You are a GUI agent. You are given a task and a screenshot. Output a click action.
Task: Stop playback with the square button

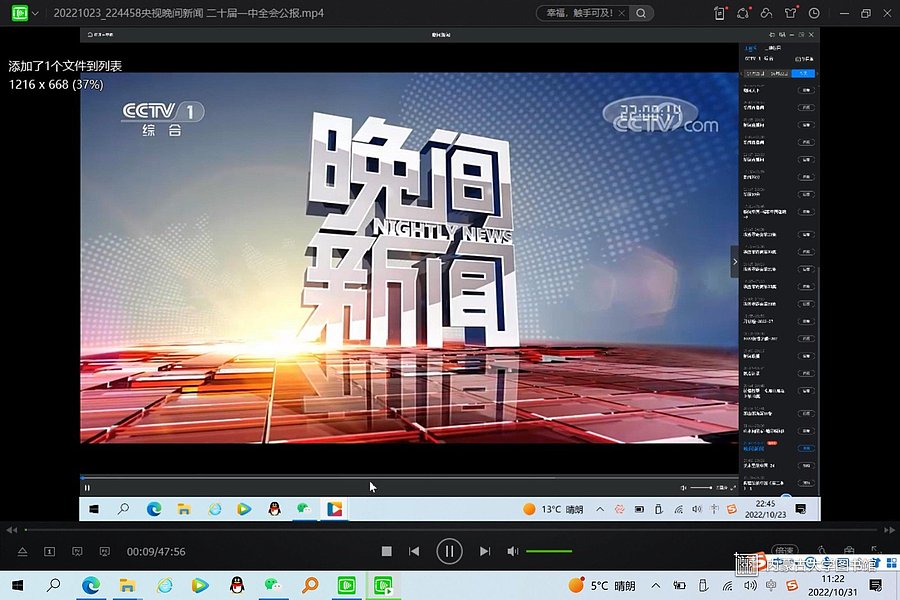tap(386, 551)
